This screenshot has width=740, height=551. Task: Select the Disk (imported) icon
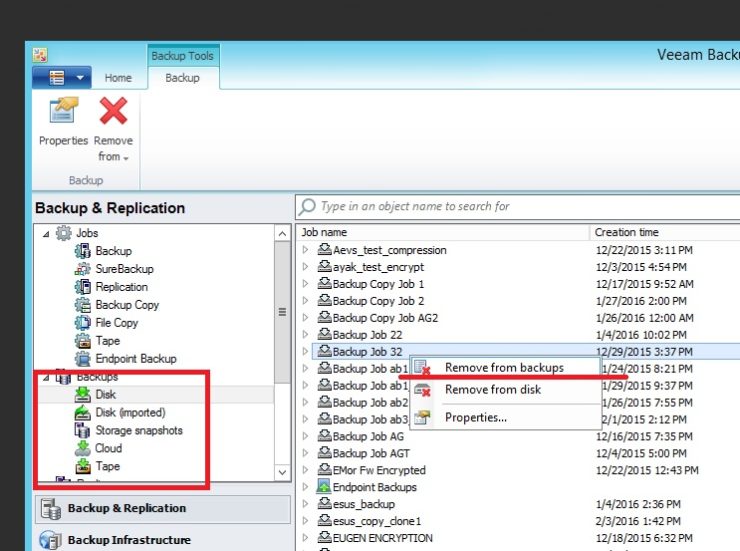click(x=83, y=412)
